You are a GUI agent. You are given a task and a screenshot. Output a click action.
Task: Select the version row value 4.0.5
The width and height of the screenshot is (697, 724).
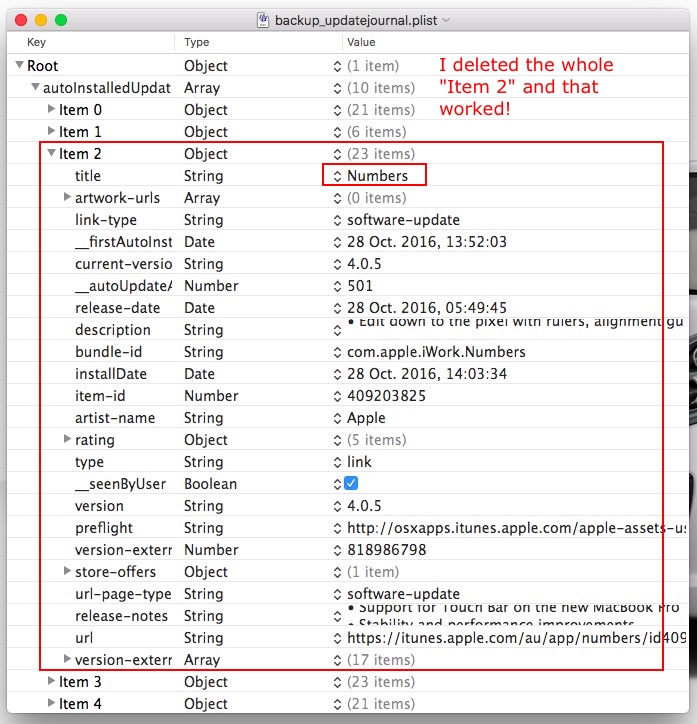[x=364, y=506]
